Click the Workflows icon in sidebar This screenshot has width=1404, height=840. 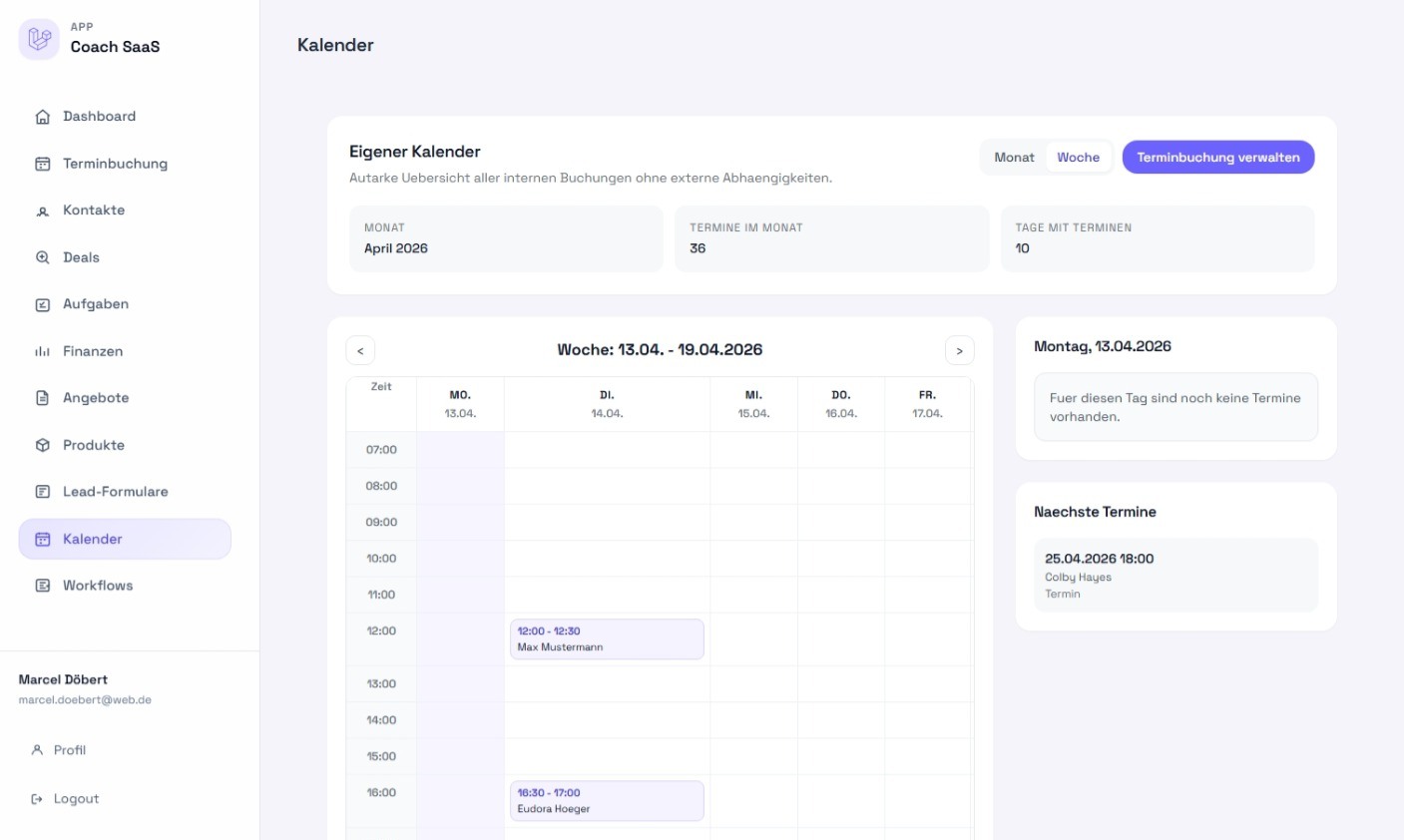tap(43, 586)
